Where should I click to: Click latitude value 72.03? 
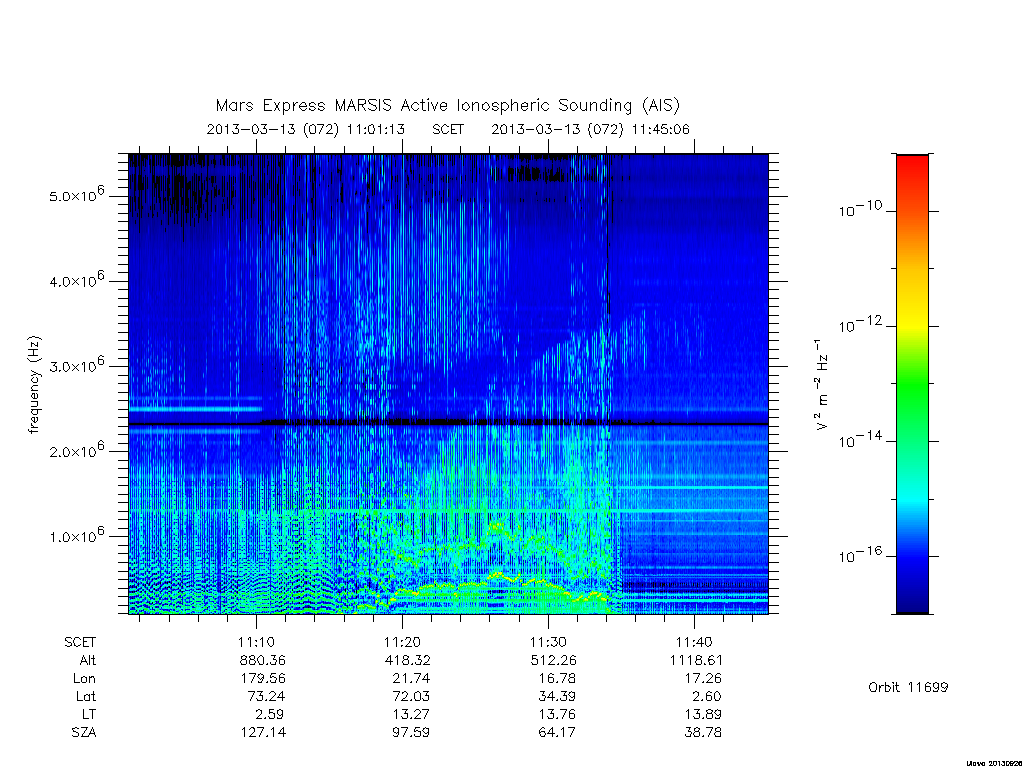411,696
